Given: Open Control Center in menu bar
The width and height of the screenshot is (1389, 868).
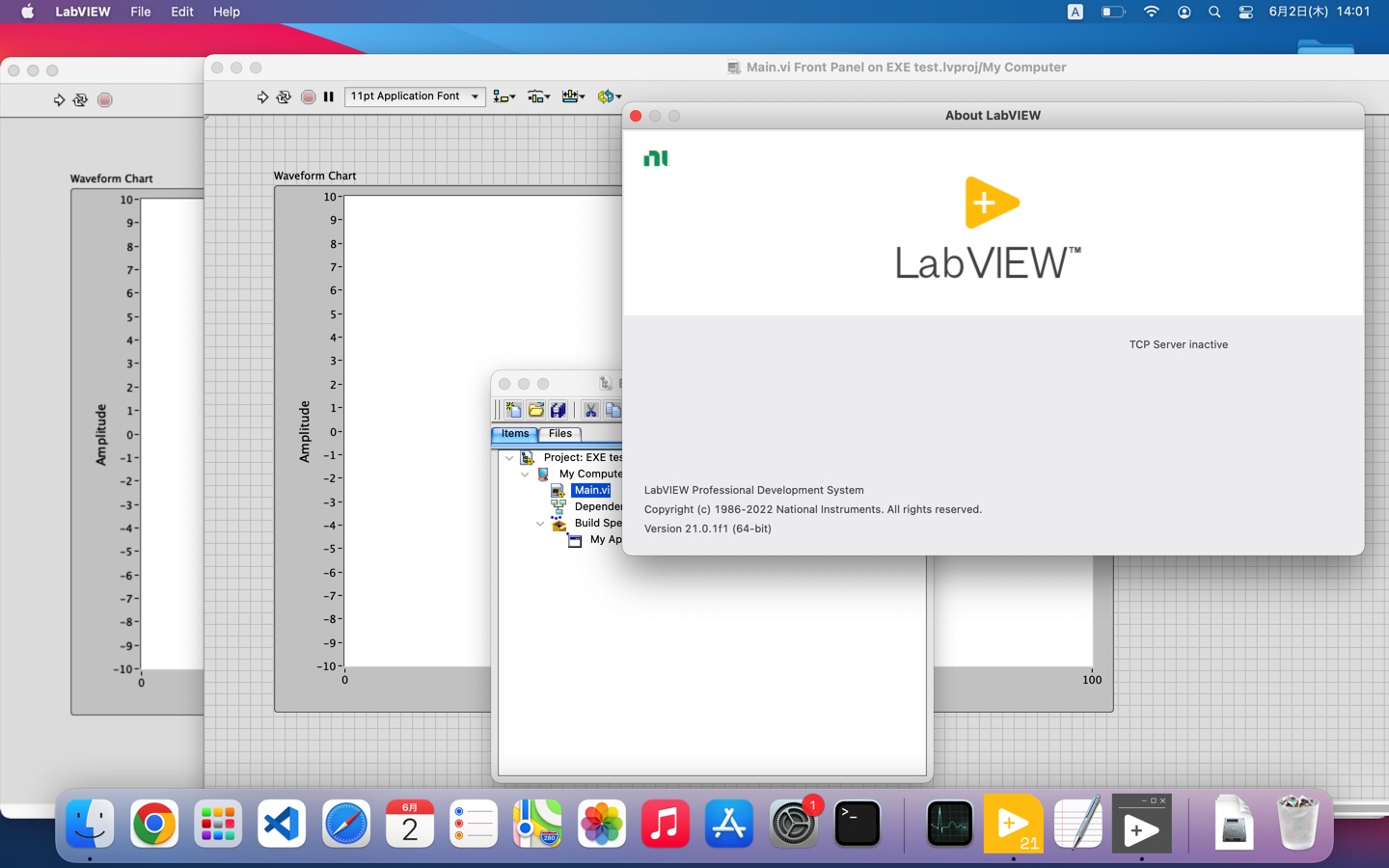Looking at the screenshot, I should (1245, 12).
